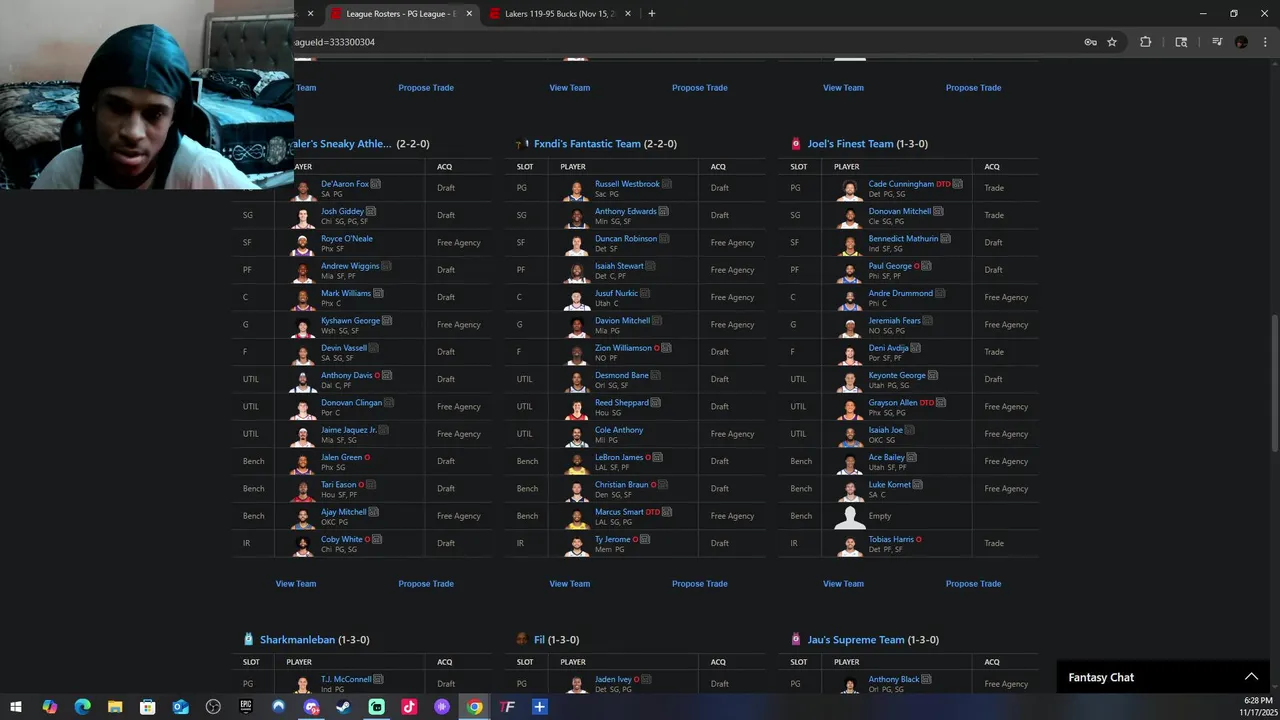
Task: Open the Chrome three-dot menu
Action: (x=1265, y=42)
